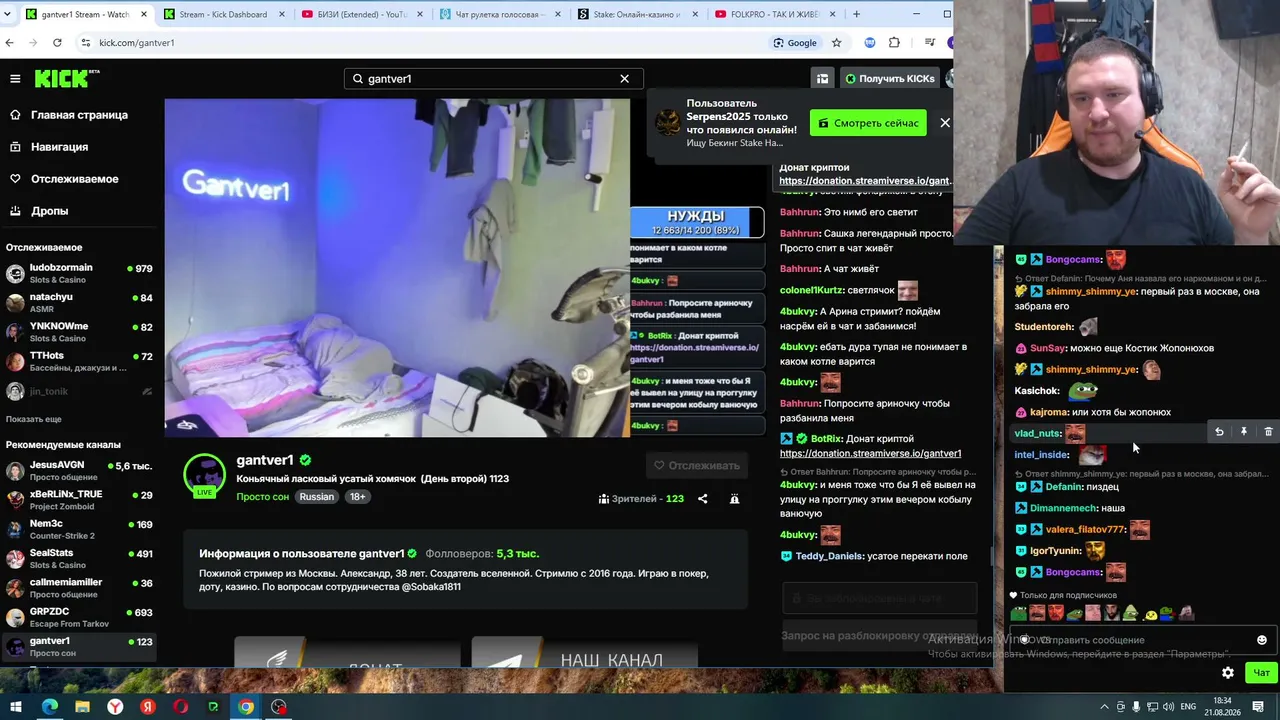Click the Получить KICKs button
Screen dimensions: 1280x720
coord(890,78)
